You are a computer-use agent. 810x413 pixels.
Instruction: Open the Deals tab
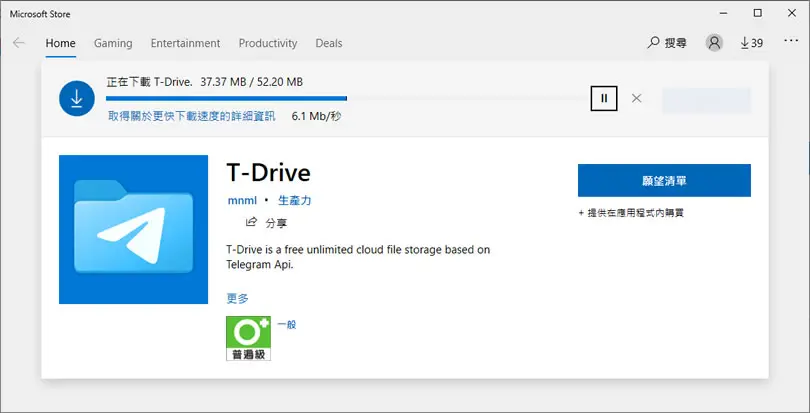coord(329,43)
